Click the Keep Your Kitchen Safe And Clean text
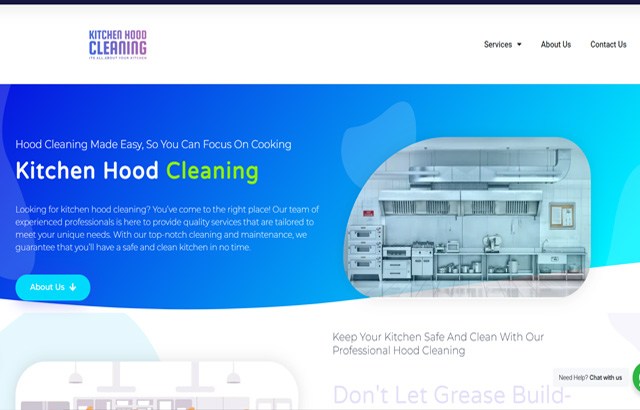This screenshot has height=410, width=640. point(438,344)
